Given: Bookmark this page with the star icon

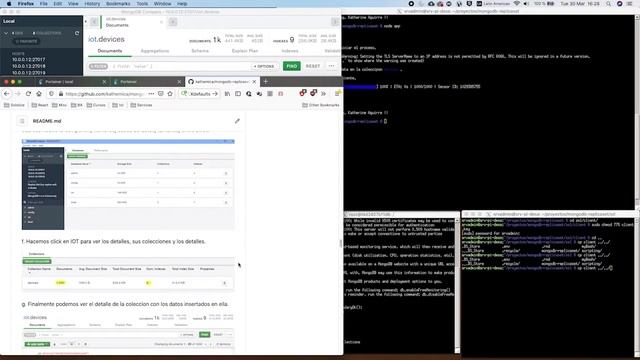Looking at the screenshot, I should (170, 94).
